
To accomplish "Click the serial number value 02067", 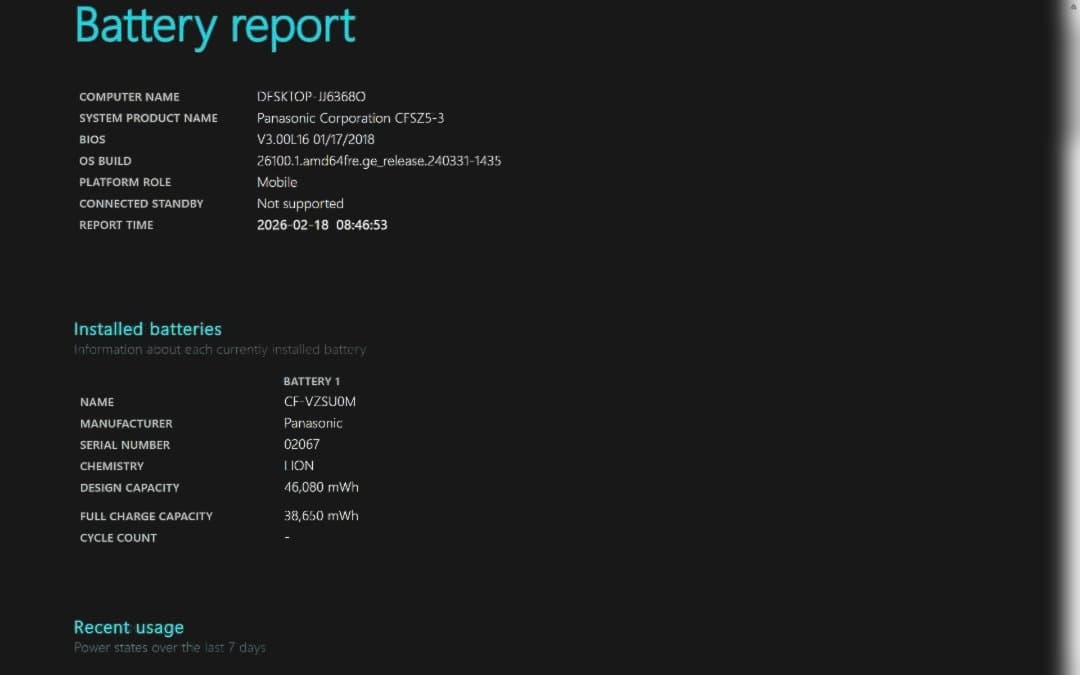I will pyautogui.click(x=302, y=444).
